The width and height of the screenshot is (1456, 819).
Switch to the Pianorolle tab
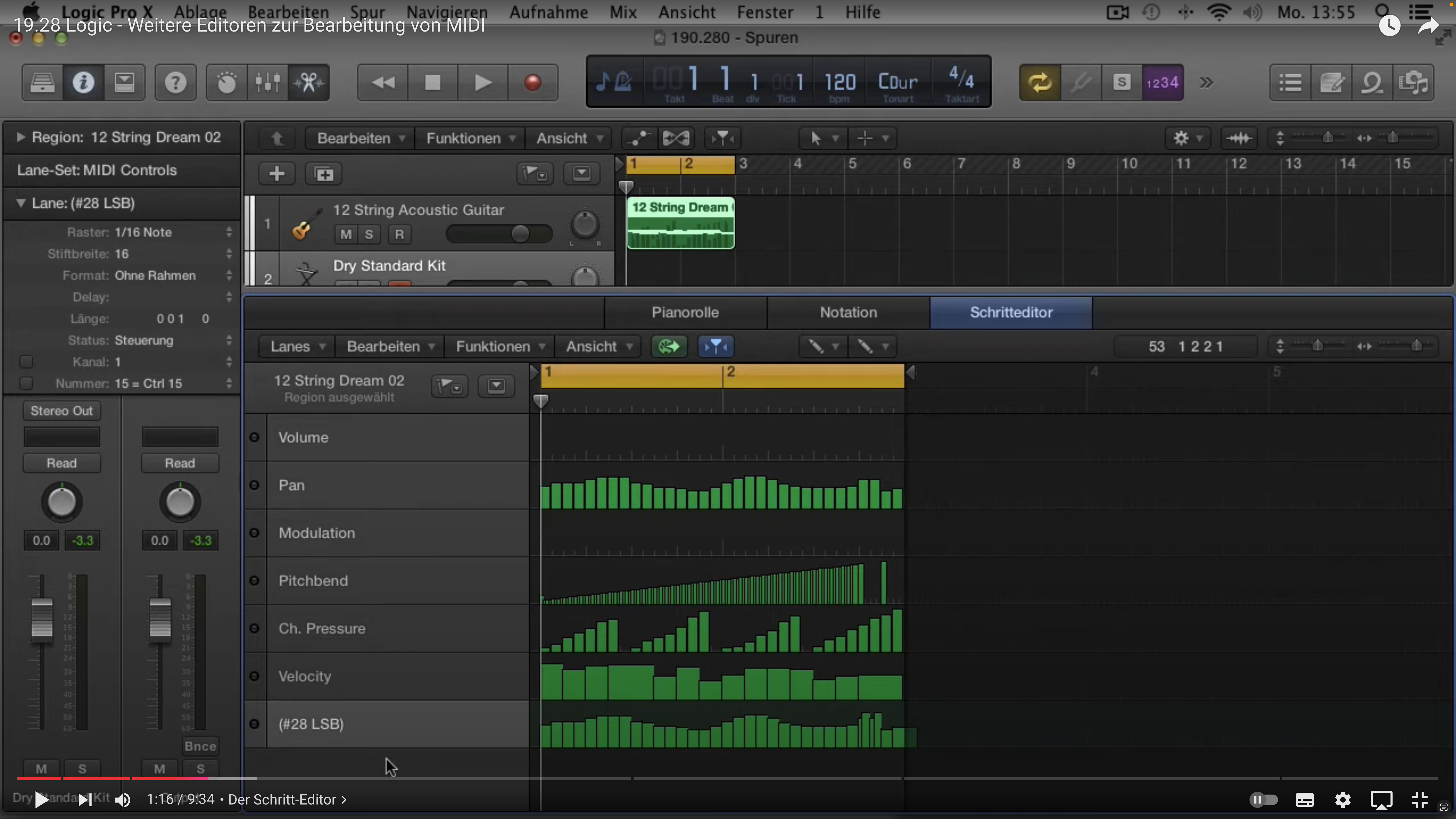(x=685, y=313)
